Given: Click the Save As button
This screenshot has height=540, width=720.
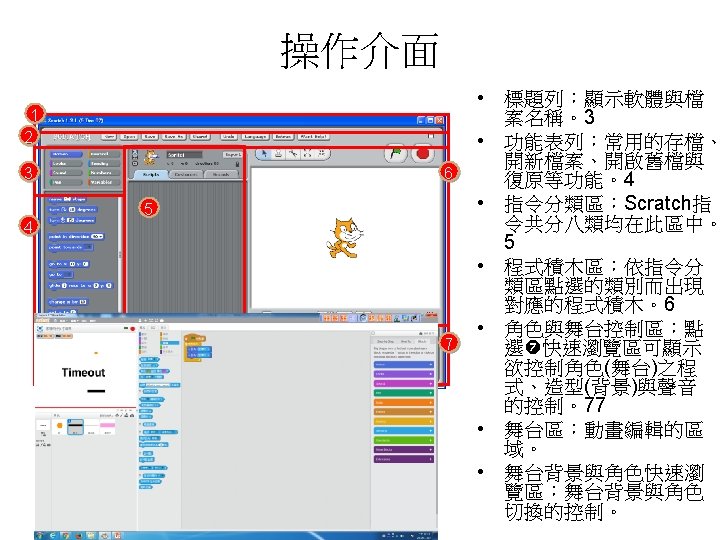Looking at the screenshot, I should (x=174, y=137).
